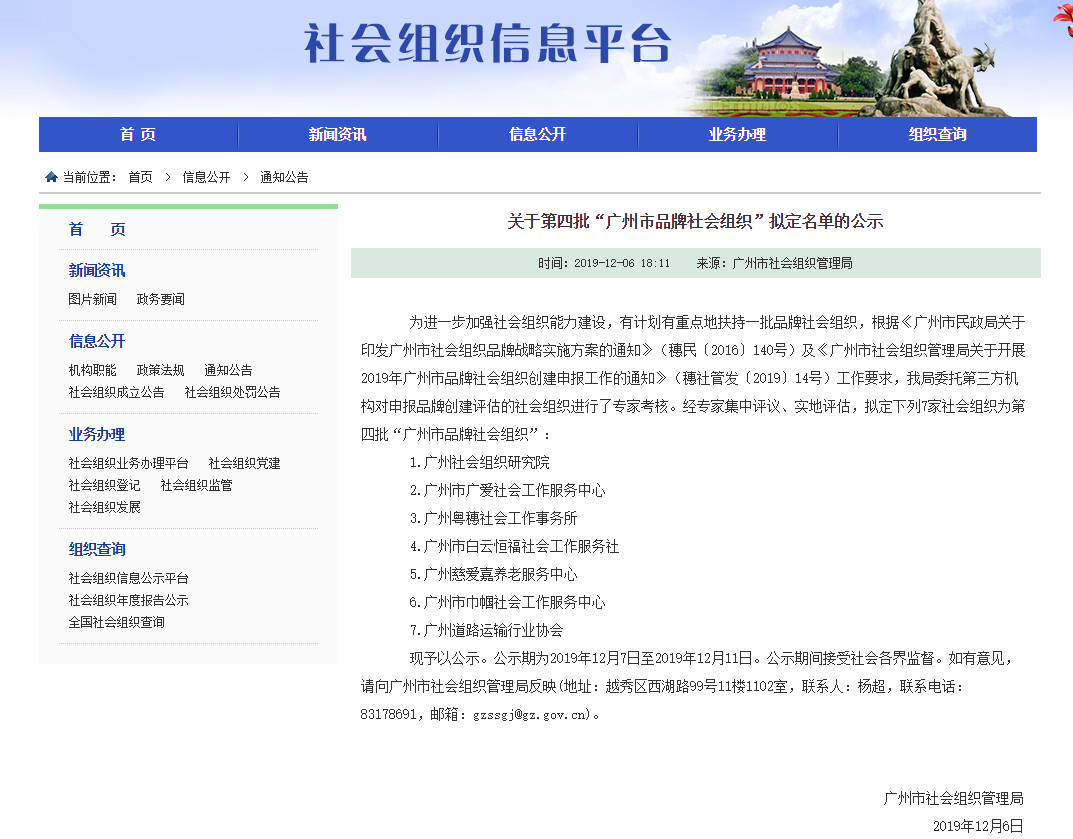Click list item 7.广州道路运输行业协会
This screenshot has width=1073, height=839.
[x=487, y=631]
